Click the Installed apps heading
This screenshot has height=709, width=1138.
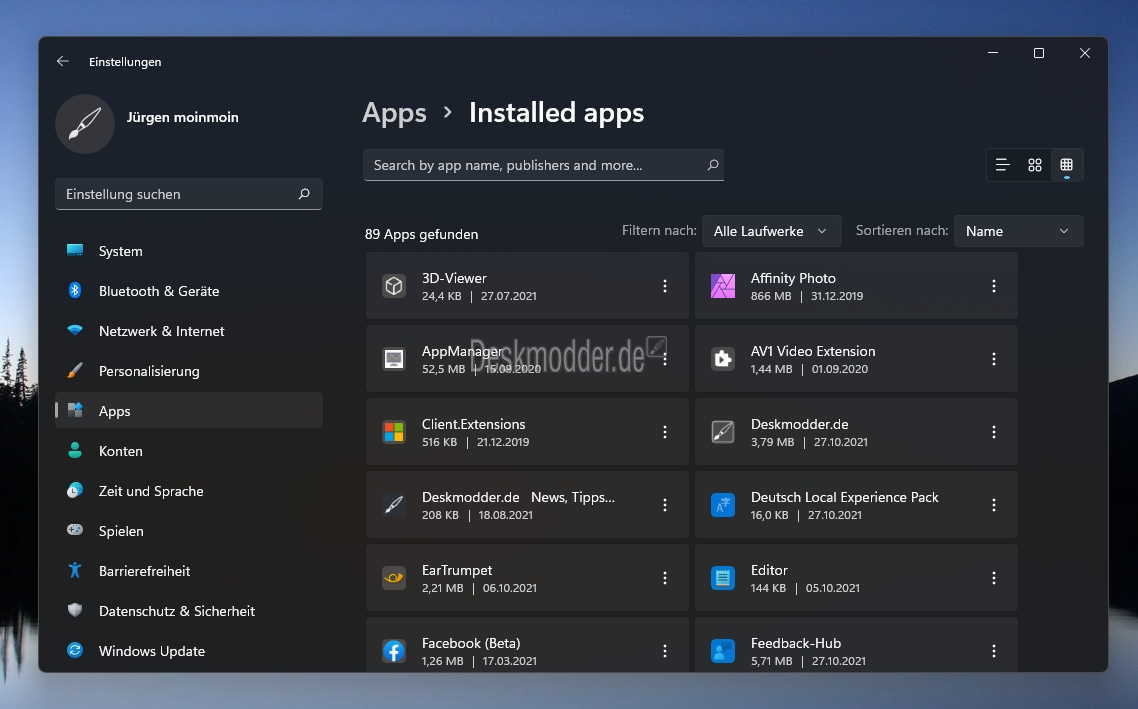pos(557,113)
